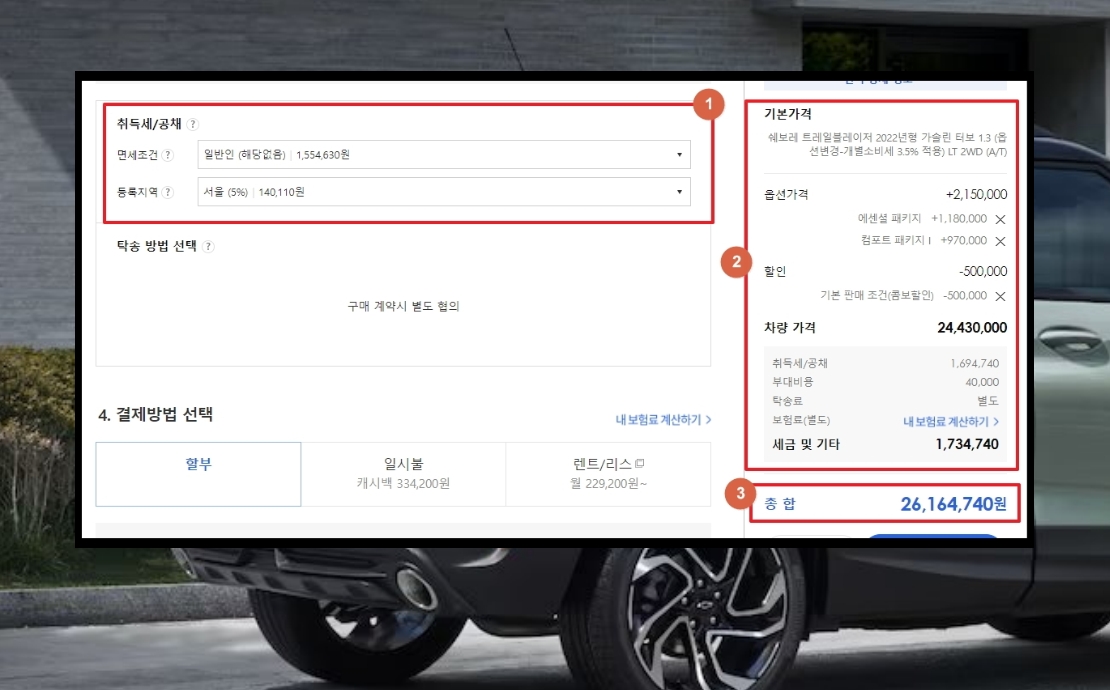Click the 옵션가격 +2,150,000 value
Screen dimensions: 1110x690
[976, 195]
